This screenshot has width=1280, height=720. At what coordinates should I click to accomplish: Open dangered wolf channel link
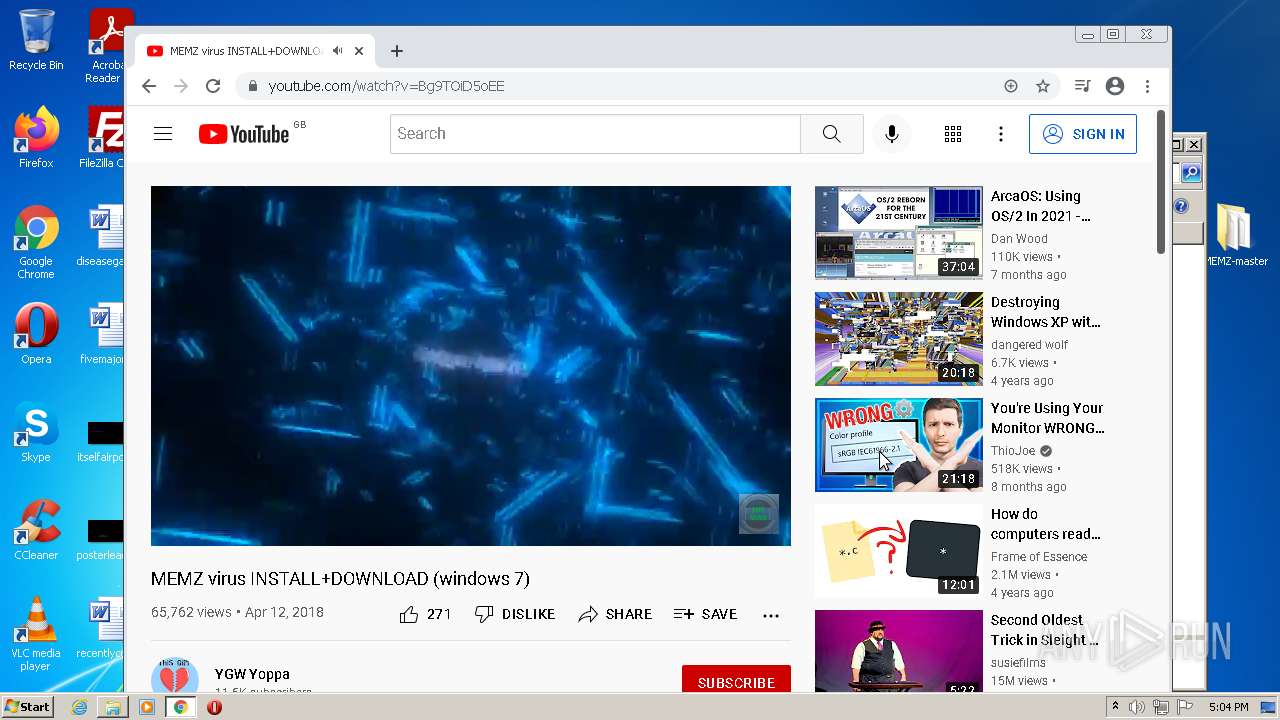click(x=1030, y=345)
